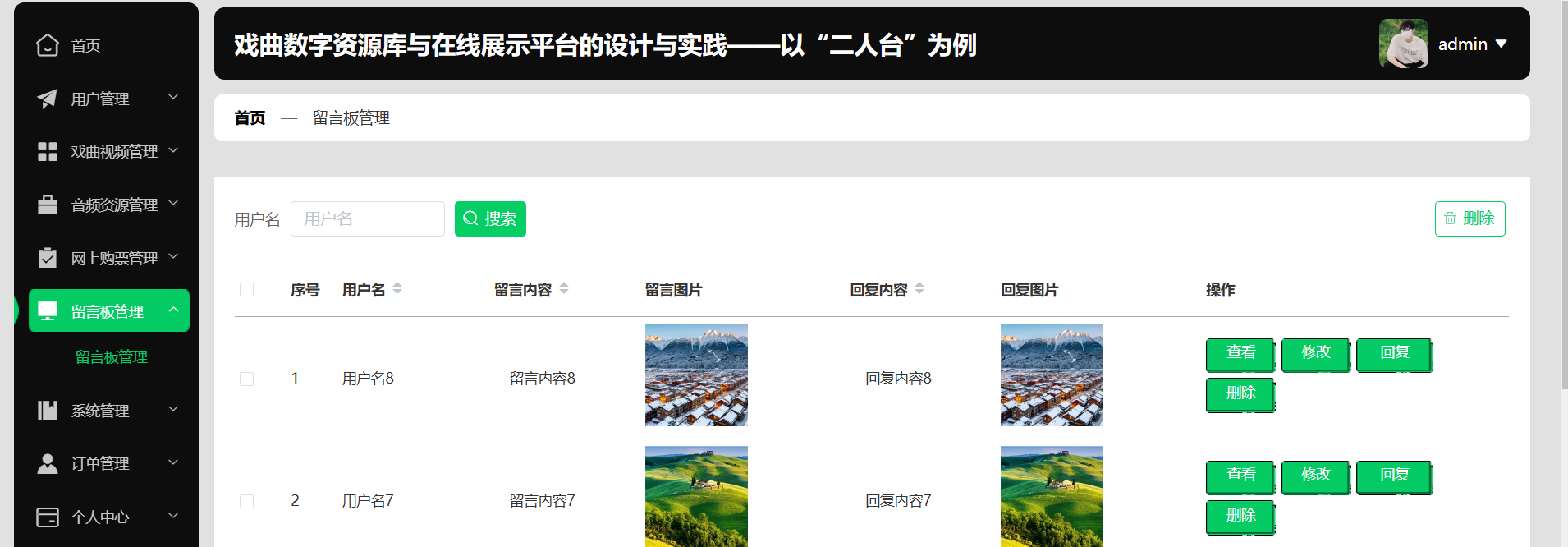Click the 留言内容7 cell

543,501
